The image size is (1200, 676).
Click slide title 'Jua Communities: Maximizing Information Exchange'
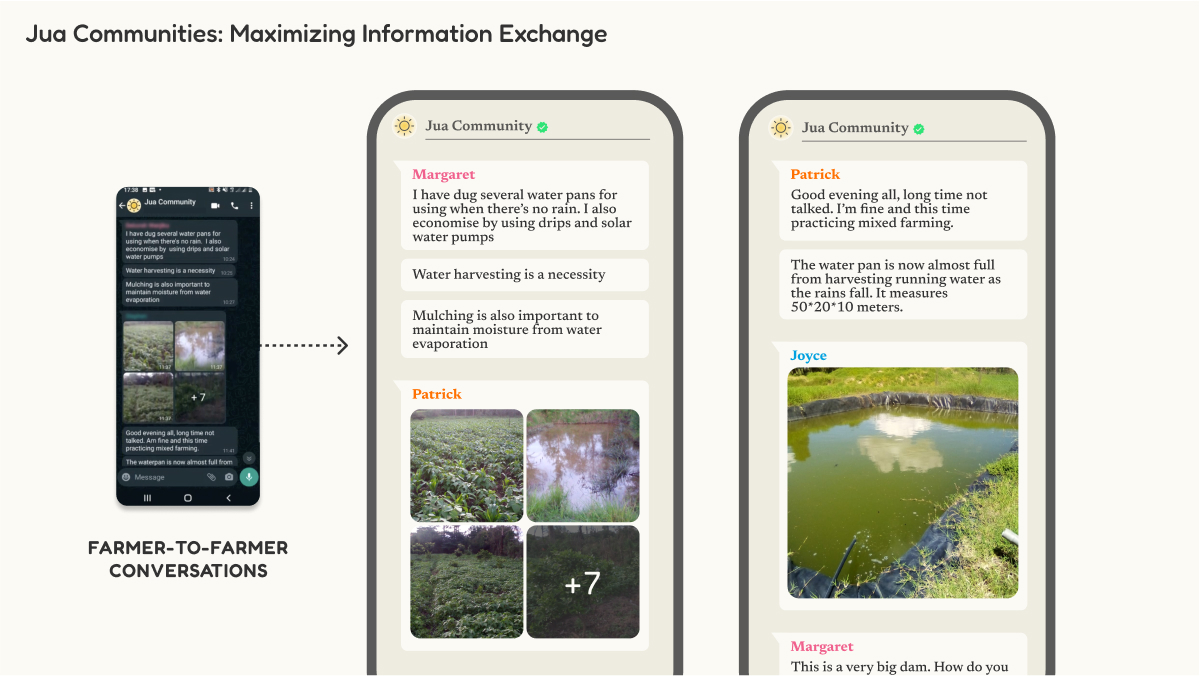pos(316,34)
